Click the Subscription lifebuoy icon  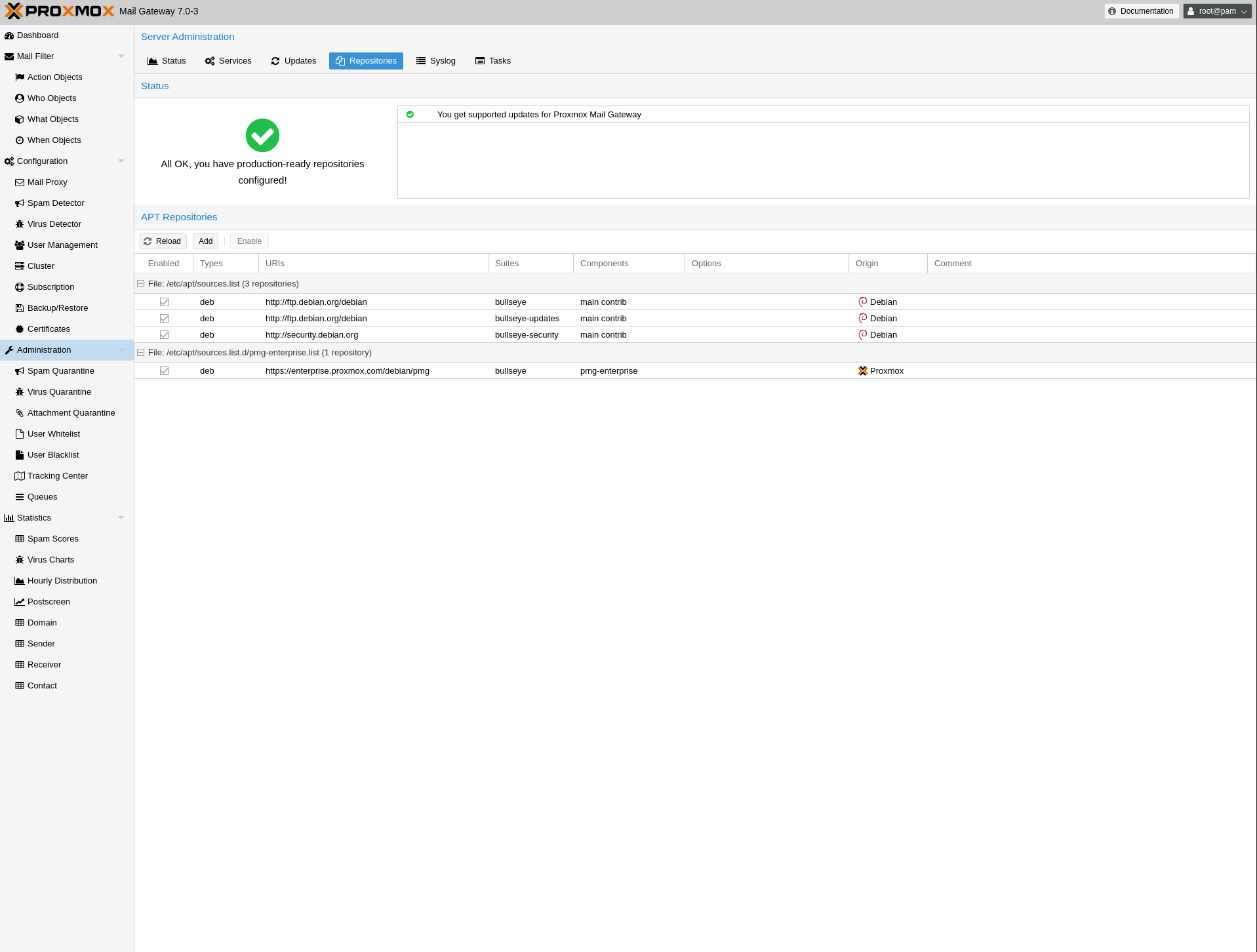pos(20,287)
